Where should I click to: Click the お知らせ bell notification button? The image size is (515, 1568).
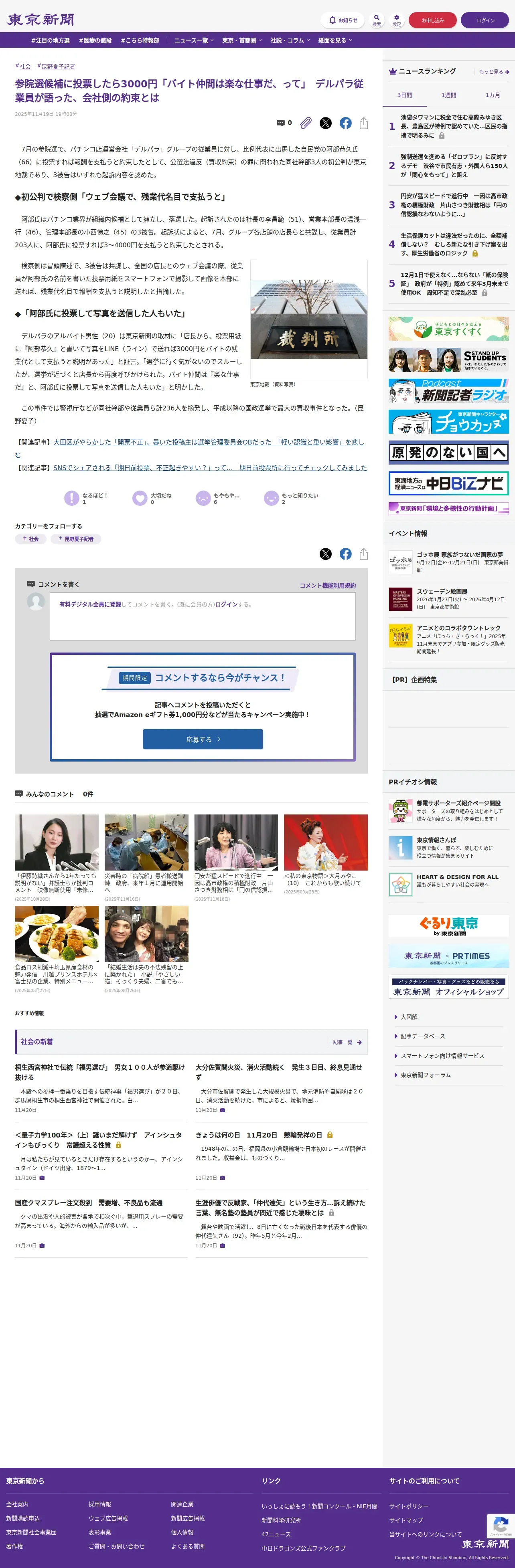(343, 20)
